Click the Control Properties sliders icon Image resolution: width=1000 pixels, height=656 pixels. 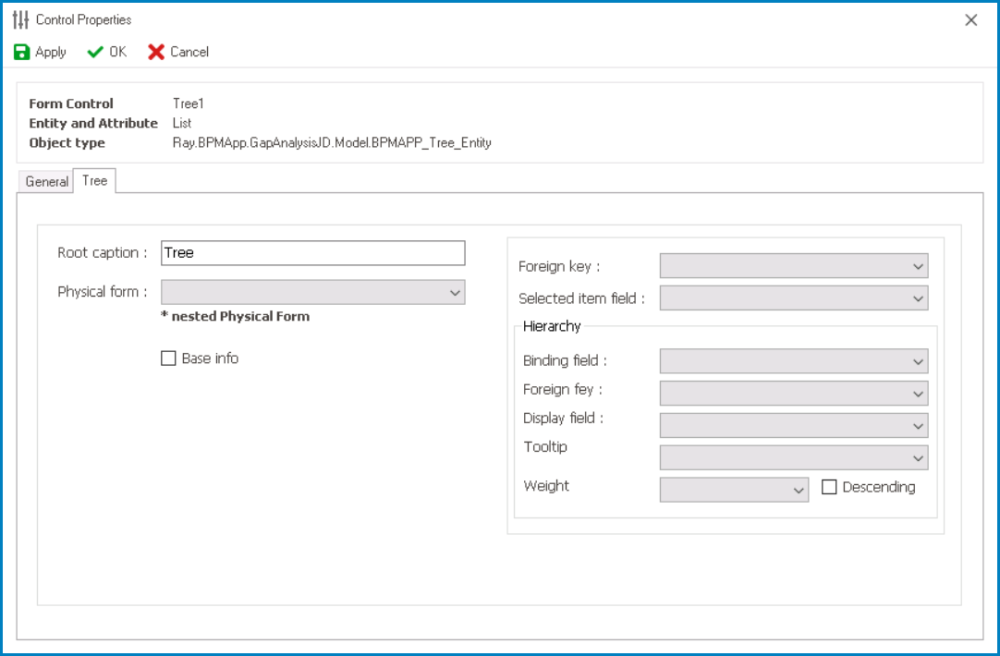tap(21, 20)
